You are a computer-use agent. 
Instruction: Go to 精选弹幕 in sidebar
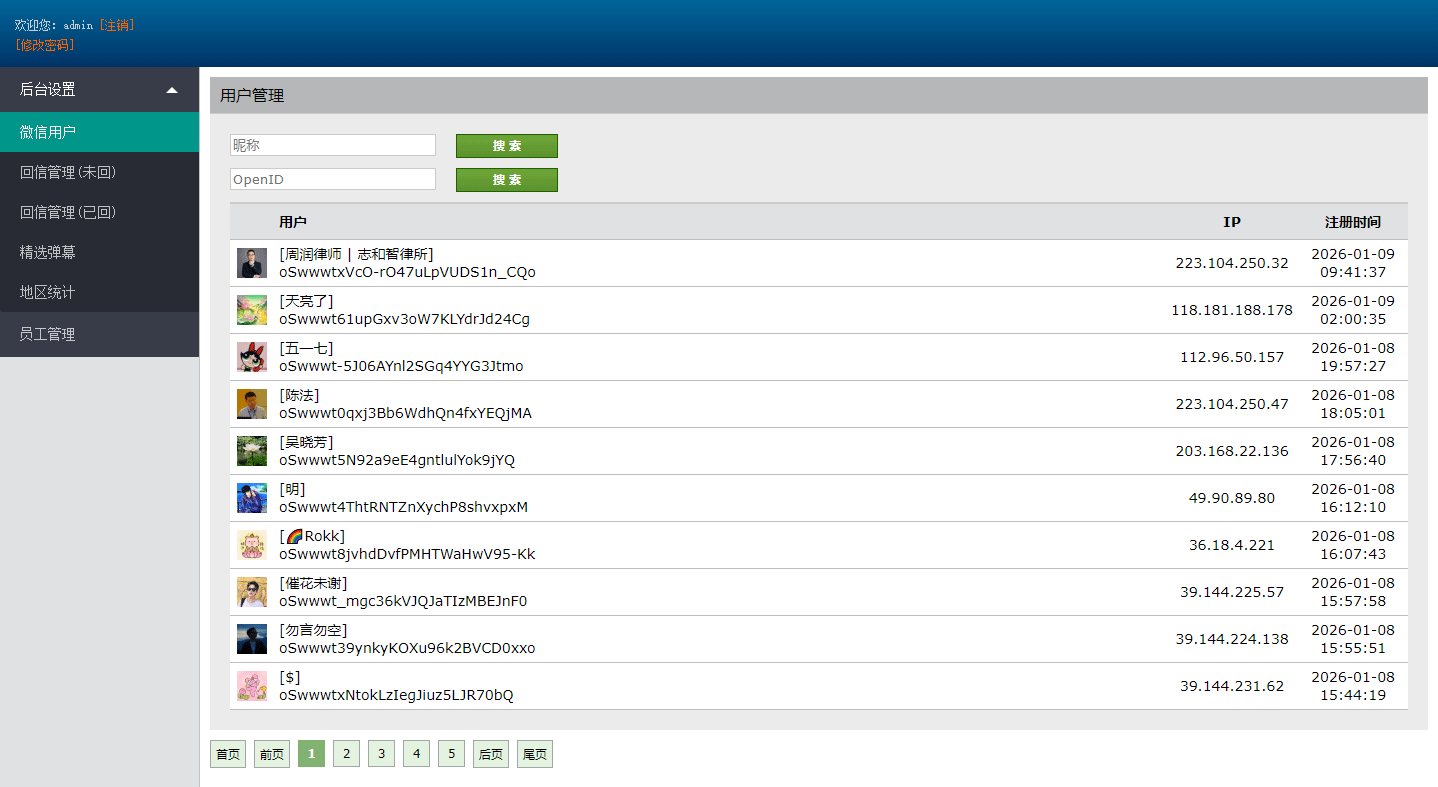(48, 252)
